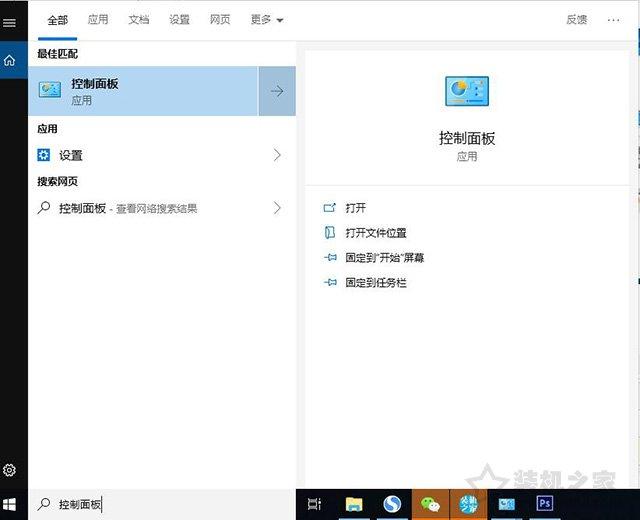This screenshot has height=520, width=640.
Task: Pin Control Panel via 固定到任务栏
Action: point(375,283)
